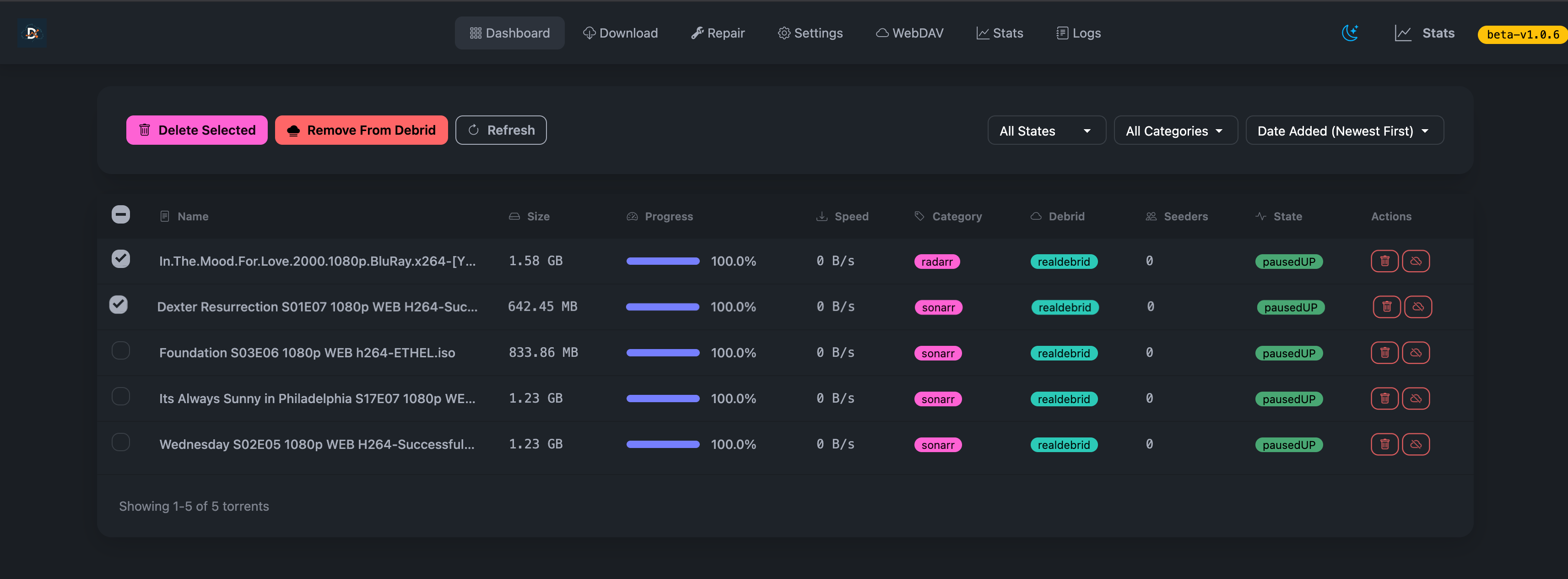Select the Its Always Sunny torrent checkbox
Image resolution: width=1568 pixels, height=579 pixels.
(x=120, y=396)
